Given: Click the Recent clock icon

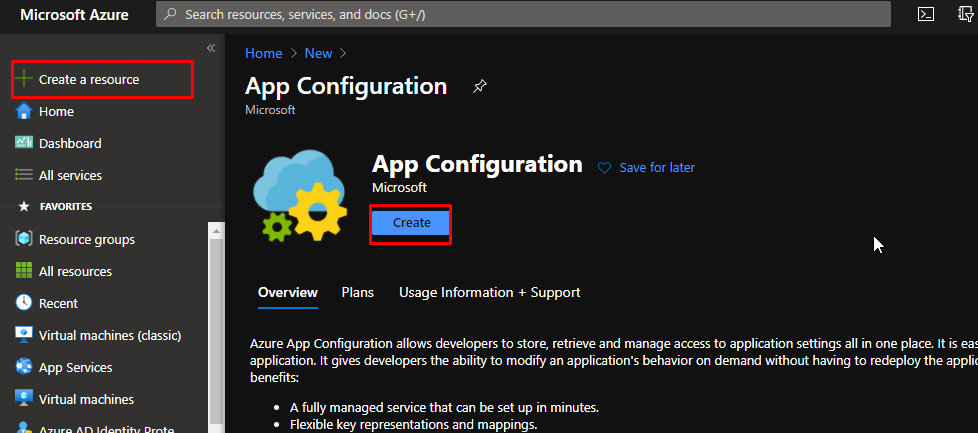Looking at the screenshot, I should click(x=24, y=303).
